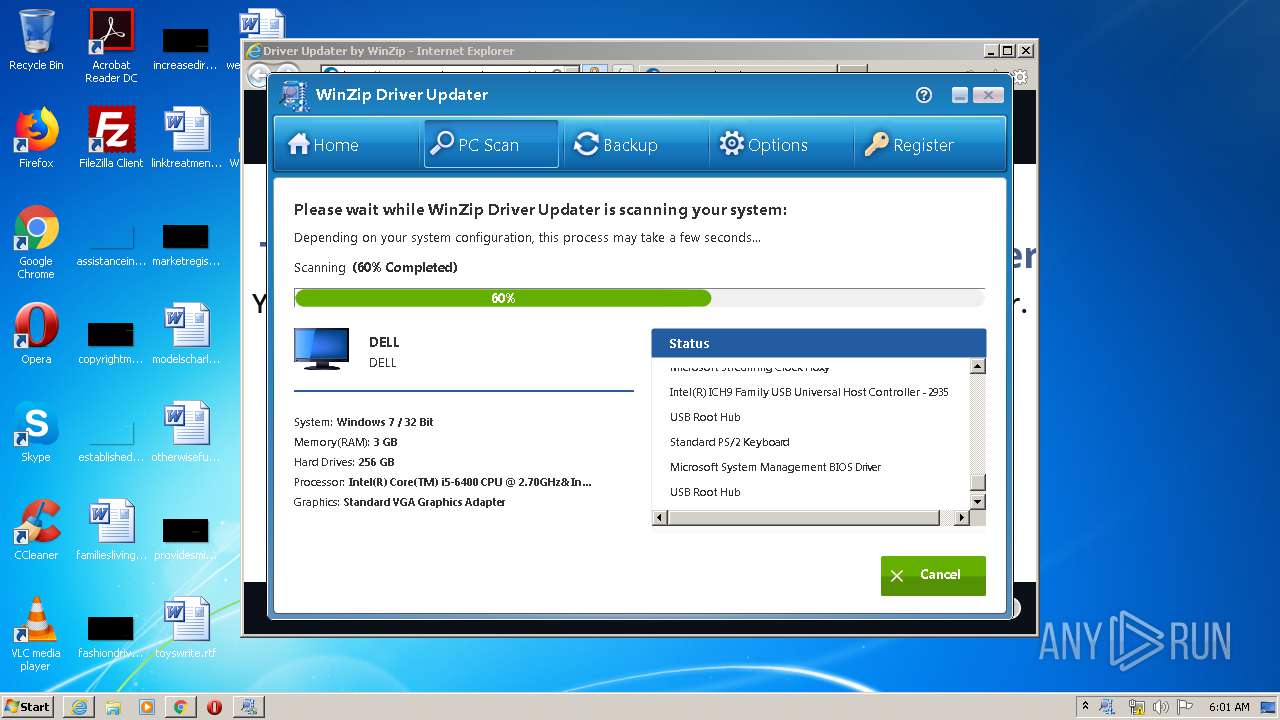Viewport: 1280px width, 720px height.
Task: Open Windows Explorer folder from taskbar
Action: (x=113, y=707)
